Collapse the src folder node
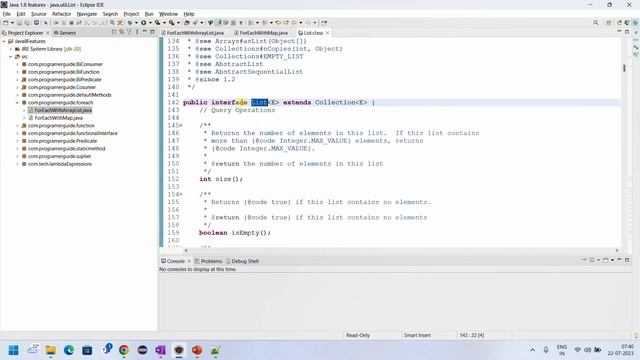Image resolution: width=640 pixels, height=360 pixels. tap(11, 57)
